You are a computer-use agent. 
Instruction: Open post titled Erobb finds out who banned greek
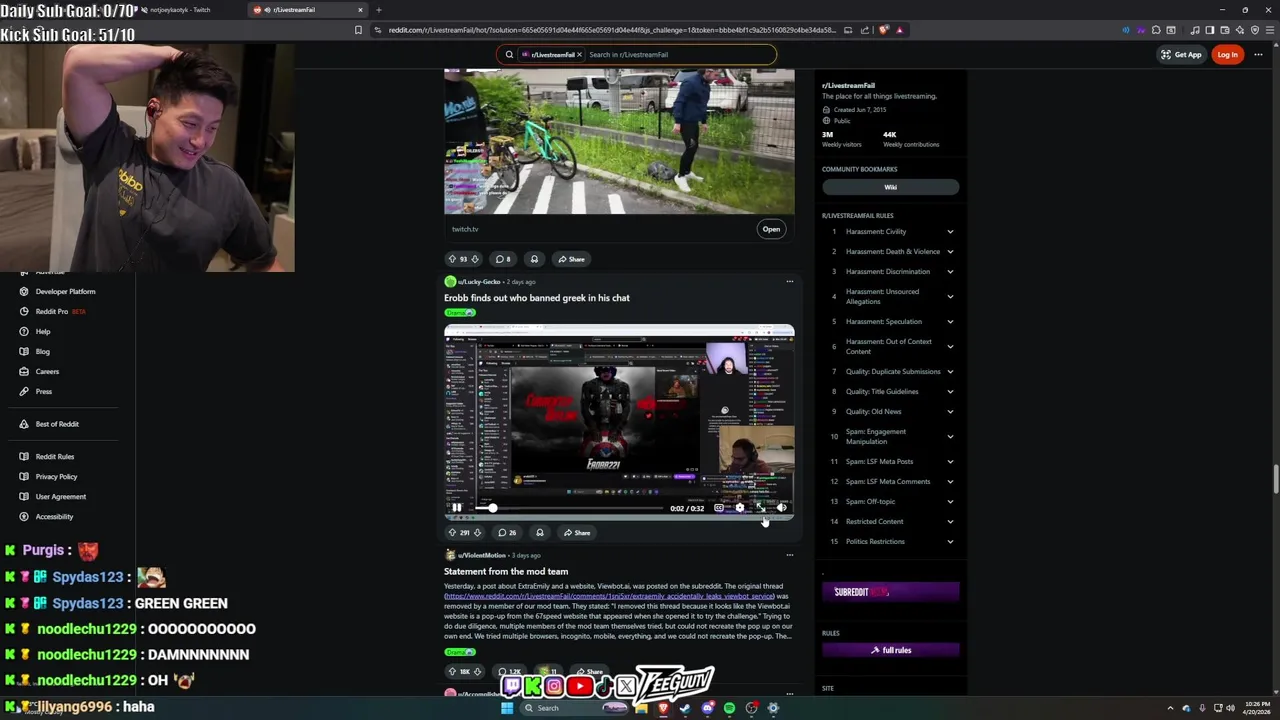click(x=537, y=298)
